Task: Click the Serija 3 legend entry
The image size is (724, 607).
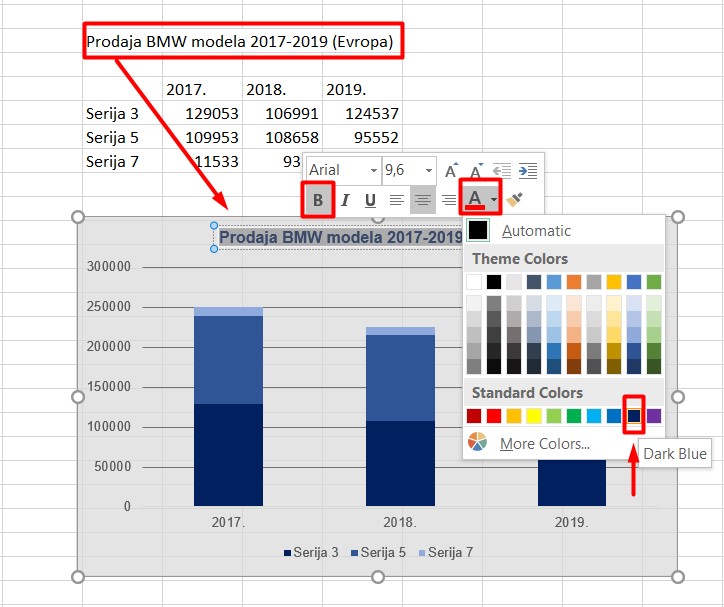Action: coord(311,552)
